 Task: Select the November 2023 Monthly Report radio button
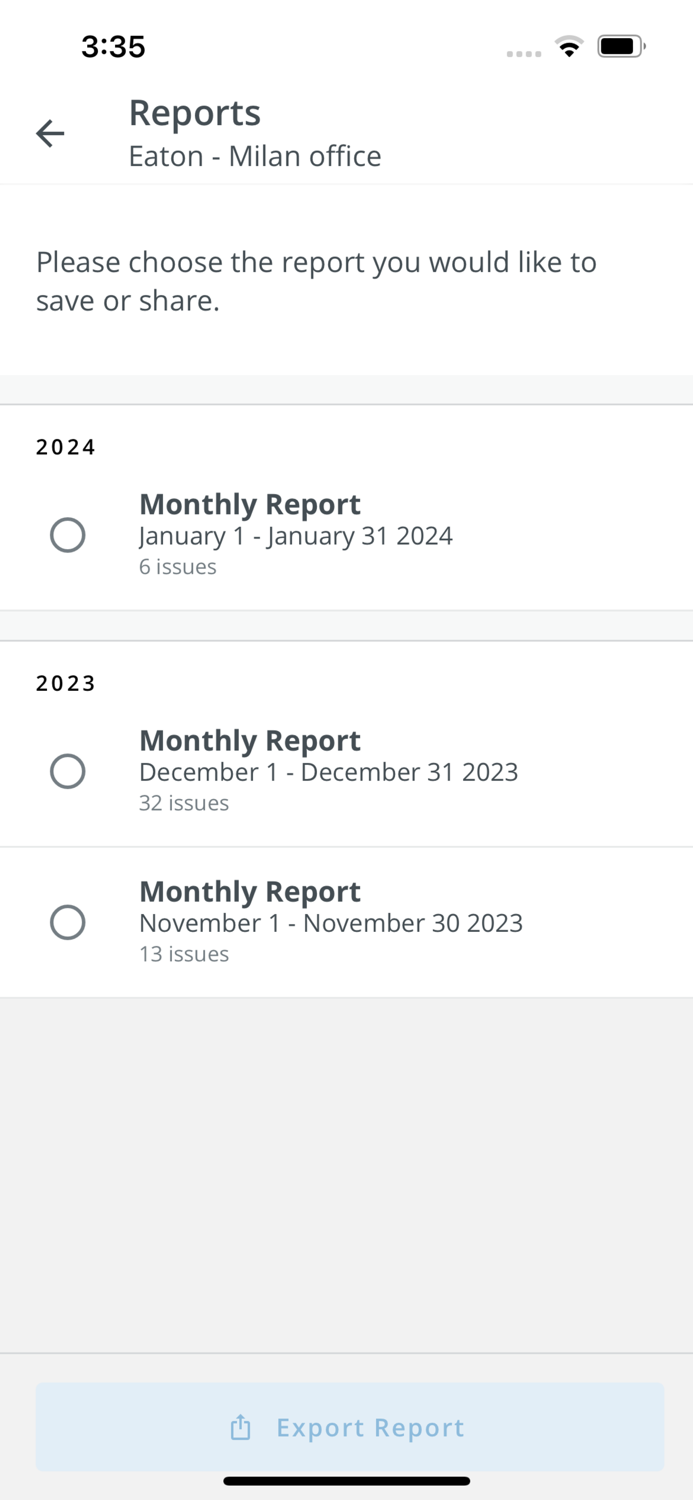(68, 922)
